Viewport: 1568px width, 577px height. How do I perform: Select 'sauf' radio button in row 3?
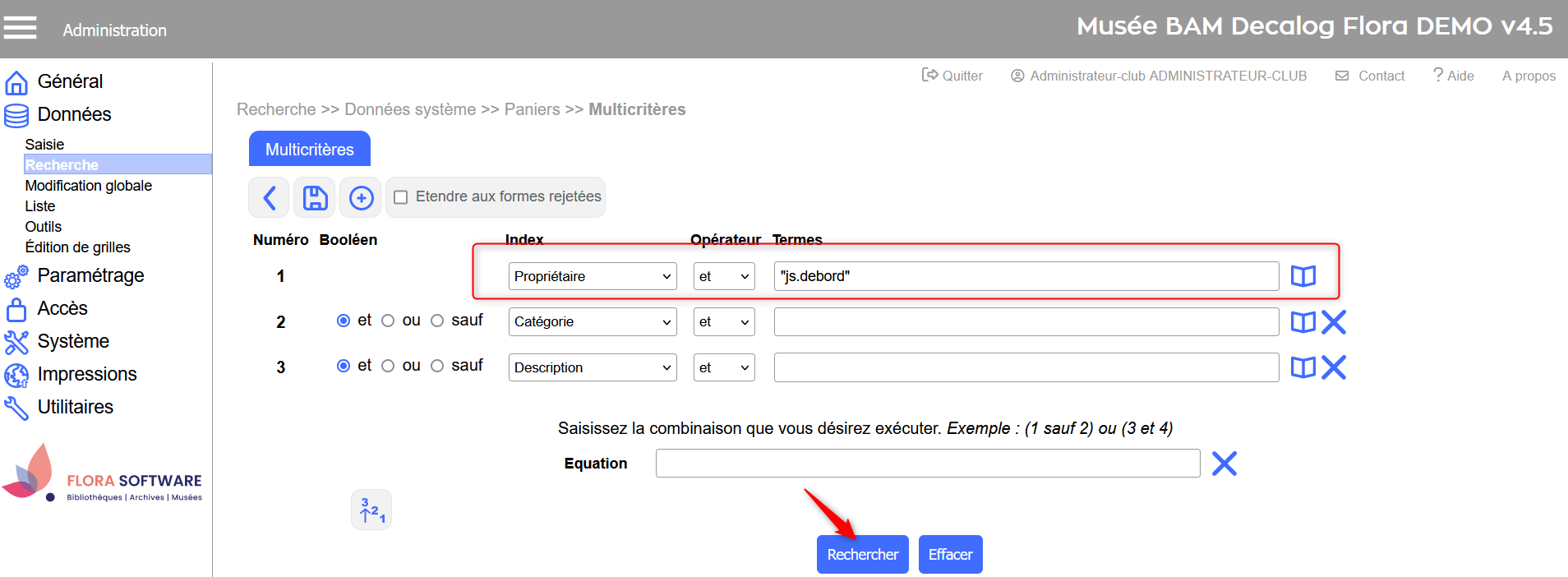437,366
